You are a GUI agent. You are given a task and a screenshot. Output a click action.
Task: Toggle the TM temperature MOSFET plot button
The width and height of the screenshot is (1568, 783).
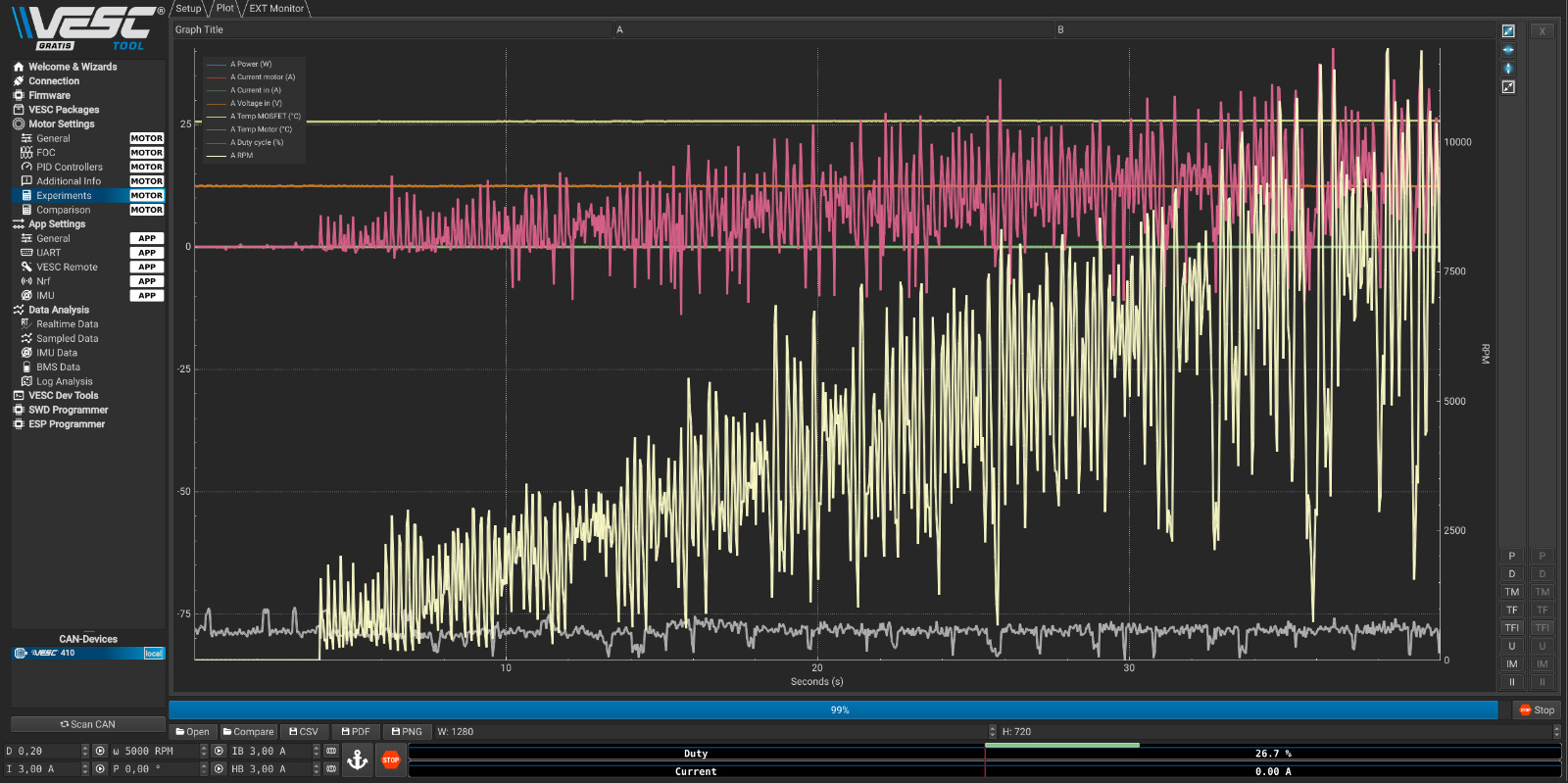click(x=1511, y=592)
